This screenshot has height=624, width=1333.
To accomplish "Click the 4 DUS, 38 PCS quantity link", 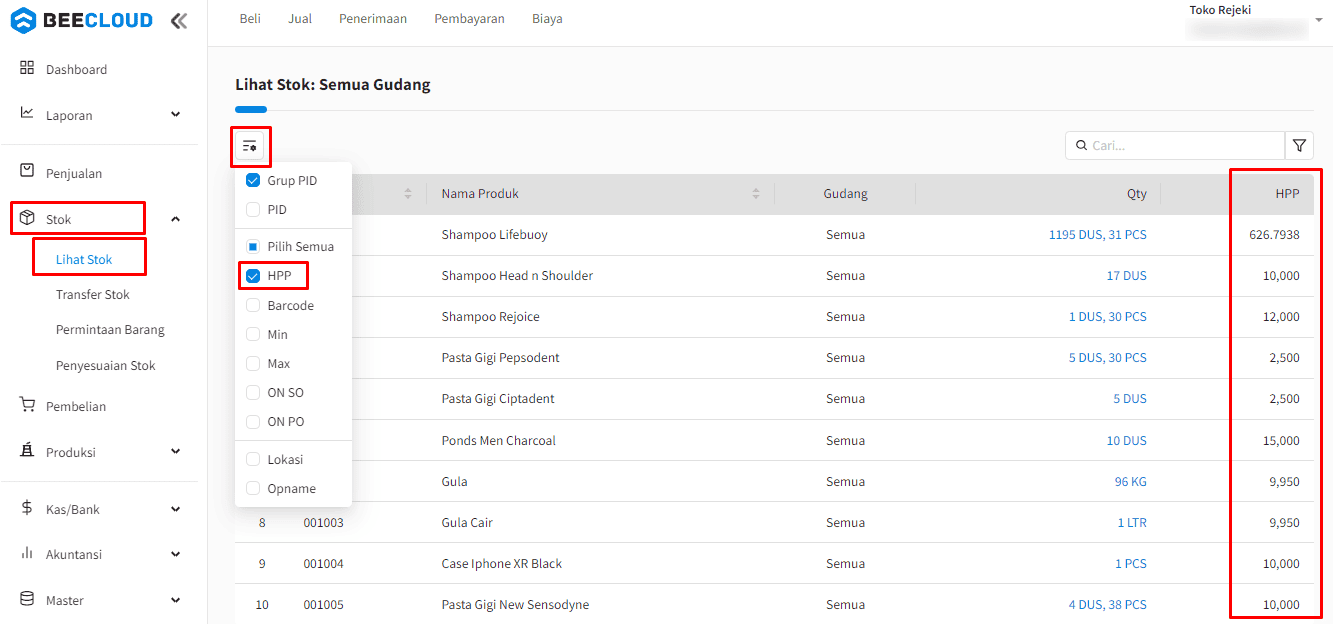I will 1108,605.
